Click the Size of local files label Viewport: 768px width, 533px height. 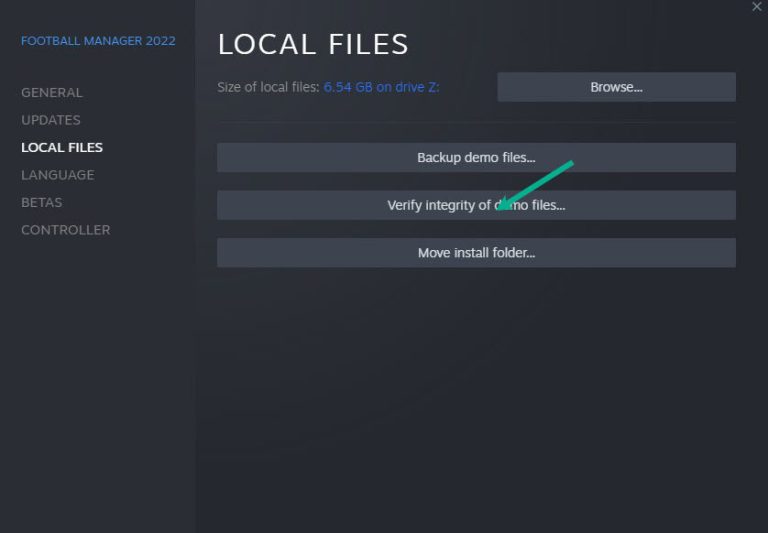(x=268, y=87)
